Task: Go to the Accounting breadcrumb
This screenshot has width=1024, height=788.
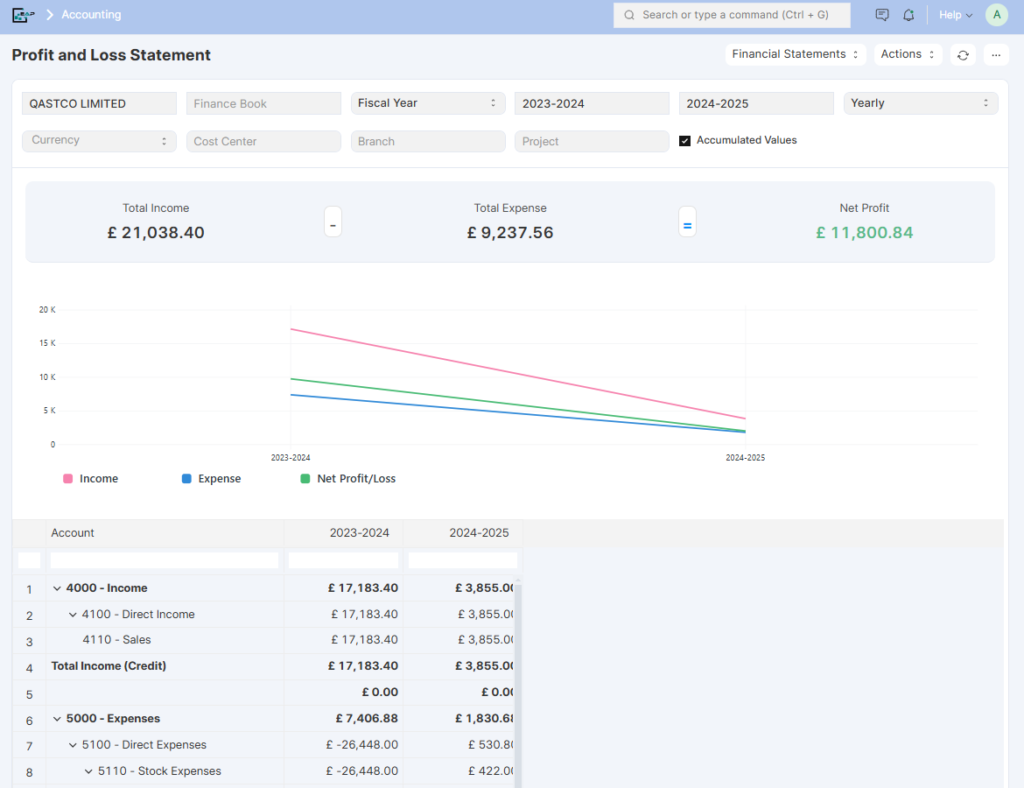Action: pos(91,14)
